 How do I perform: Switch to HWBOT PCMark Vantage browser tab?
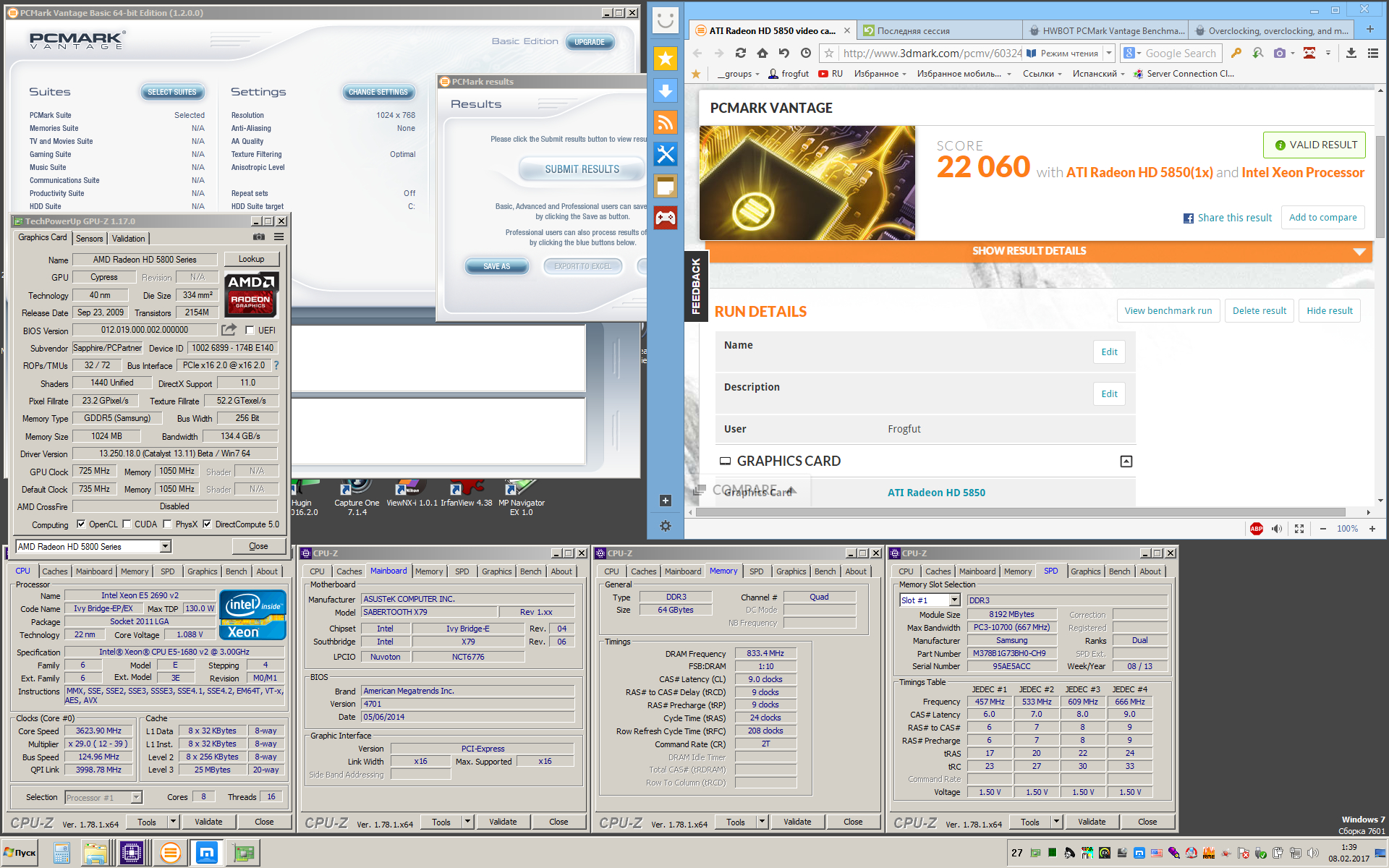click(1106, 30)
